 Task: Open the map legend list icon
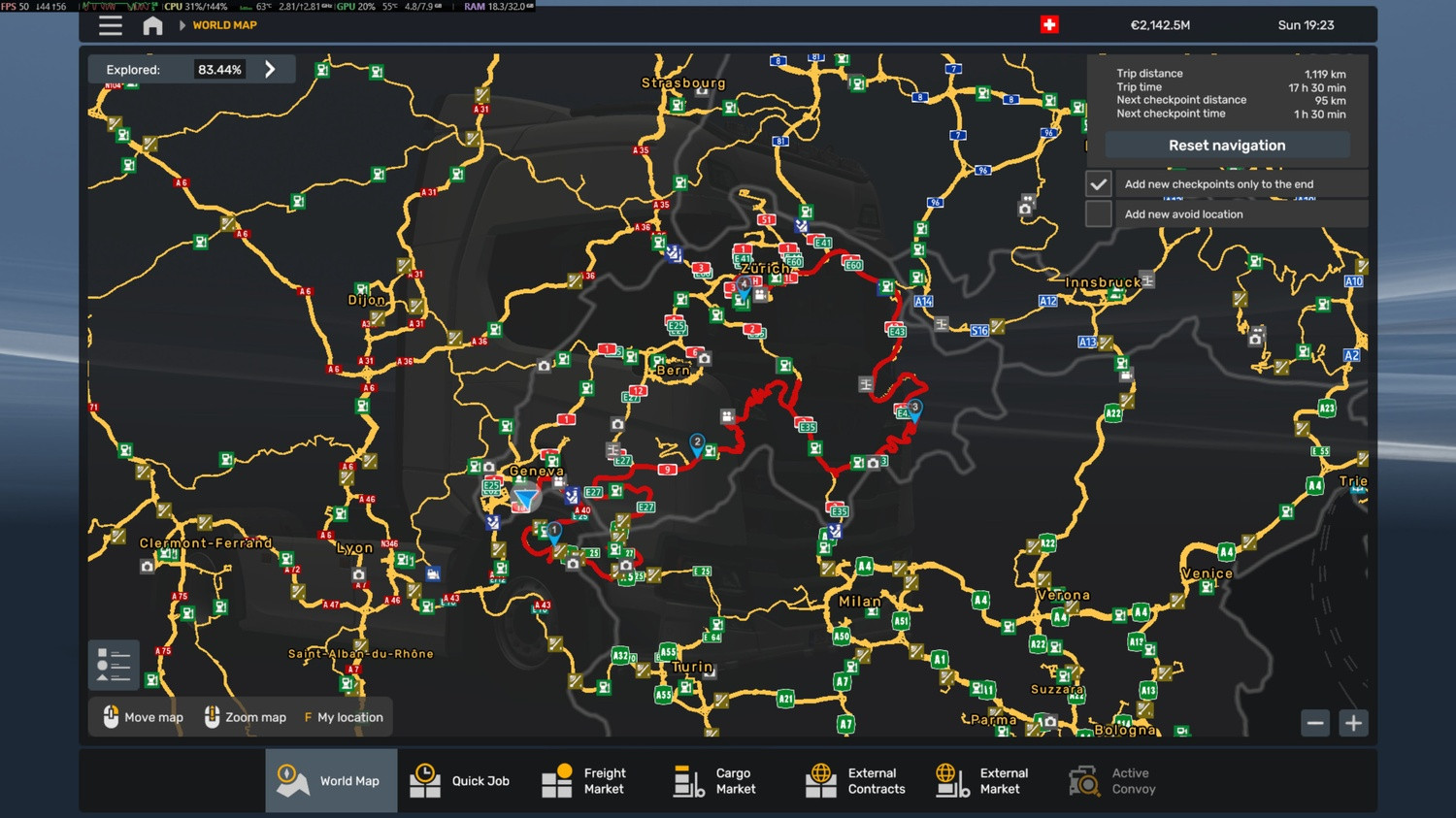tap(114, 665)
